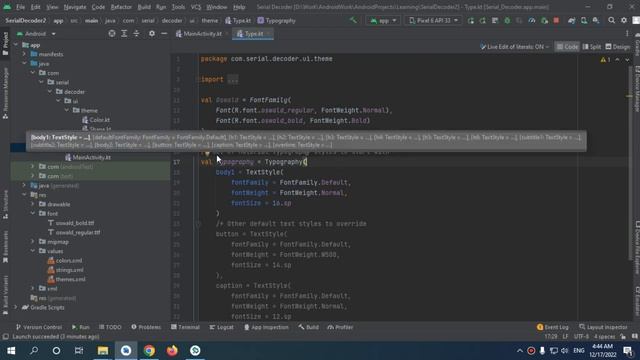Viewport: 640px width, 360px height.
Task: Open Chrome from the taskbar
Action: 149,351
